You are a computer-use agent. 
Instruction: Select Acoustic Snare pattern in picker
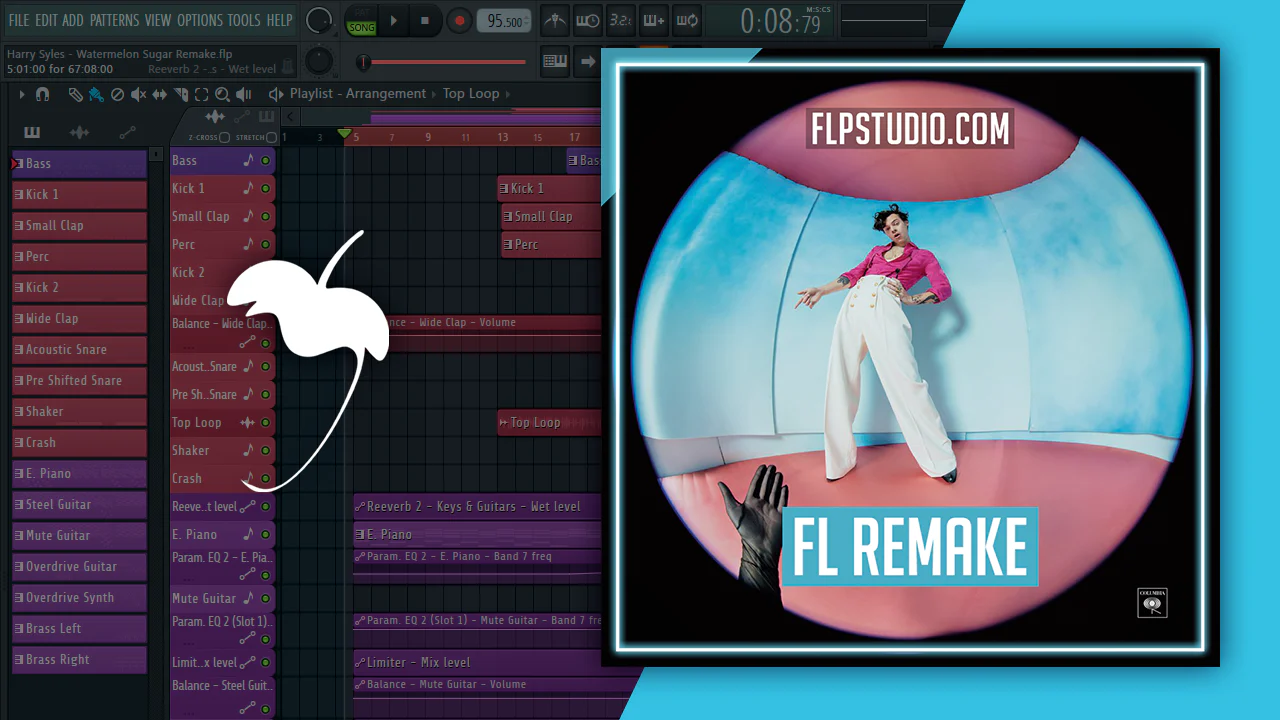pyautogui.click(x=79, y=350)
